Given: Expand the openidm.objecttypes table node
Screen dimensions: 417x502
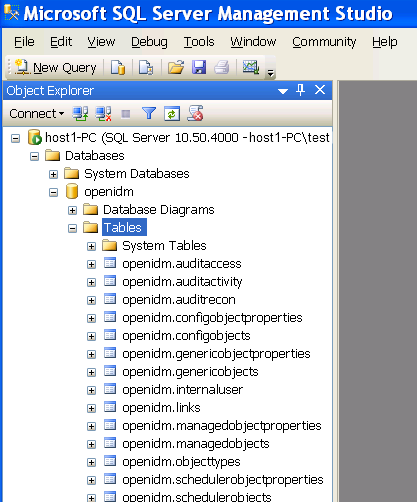Looking at the screenshot, I should (91, 462).
